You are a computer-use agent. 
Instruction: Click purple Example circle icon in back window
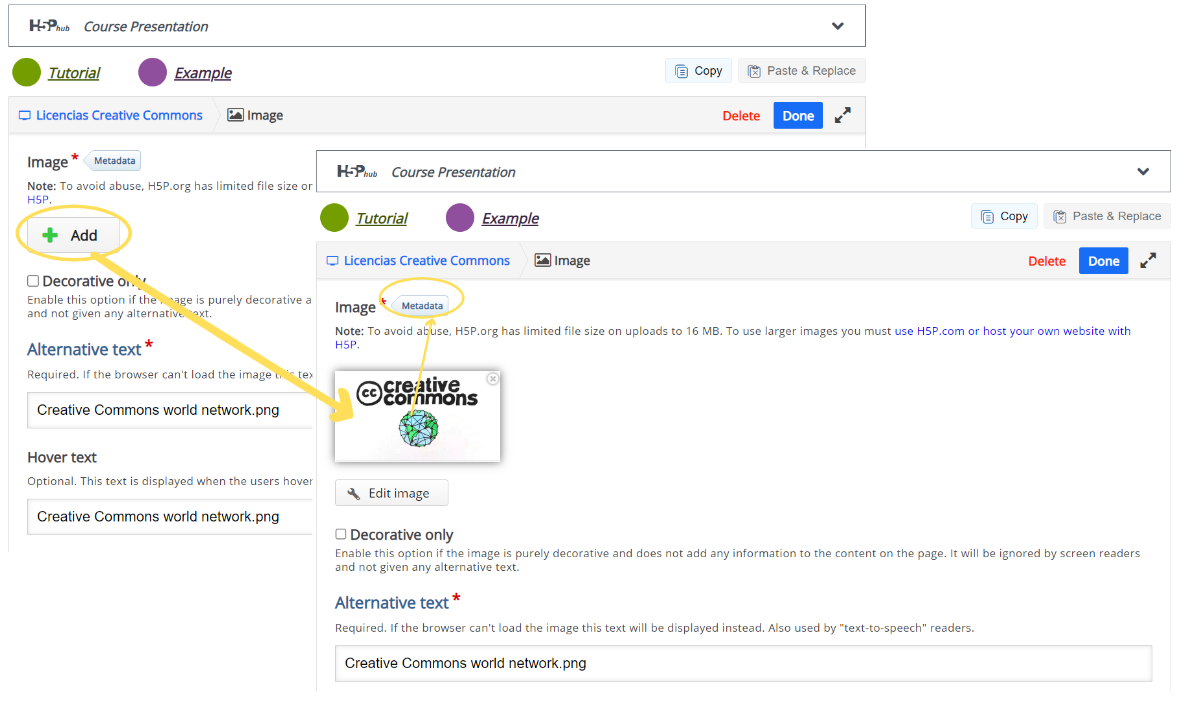(x=152, y=72)
